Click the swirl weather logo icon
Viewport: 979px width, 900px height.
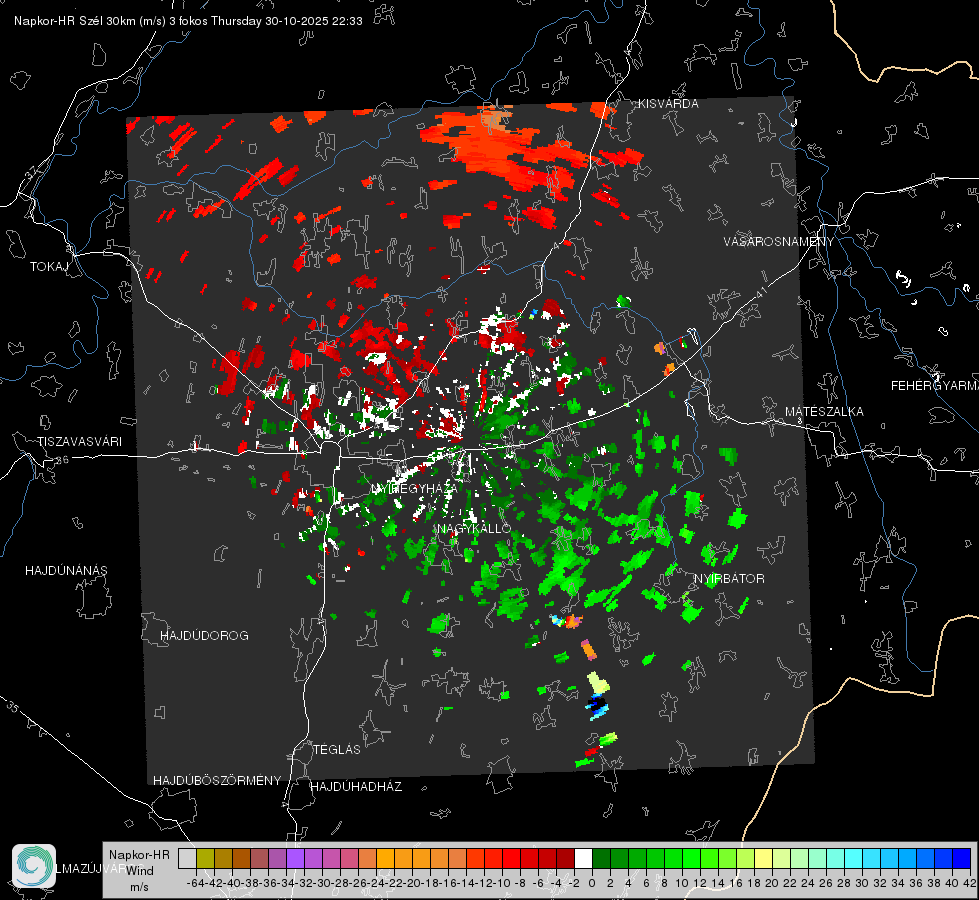[34, 866]
